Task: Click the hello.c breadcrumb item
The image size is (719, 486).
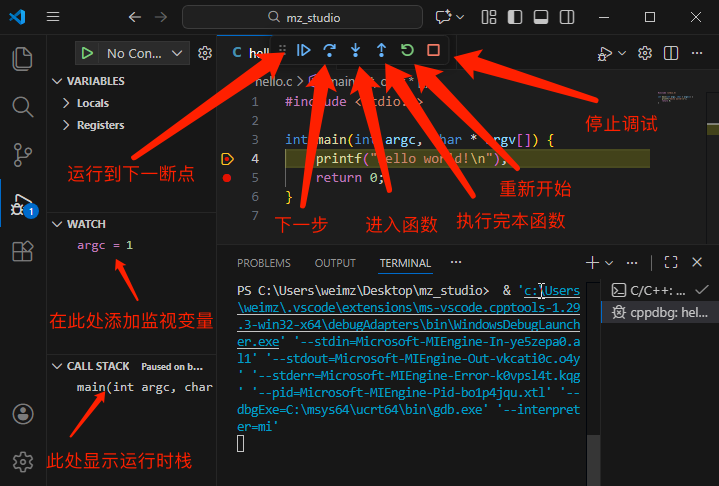Action: click(273, 82)
